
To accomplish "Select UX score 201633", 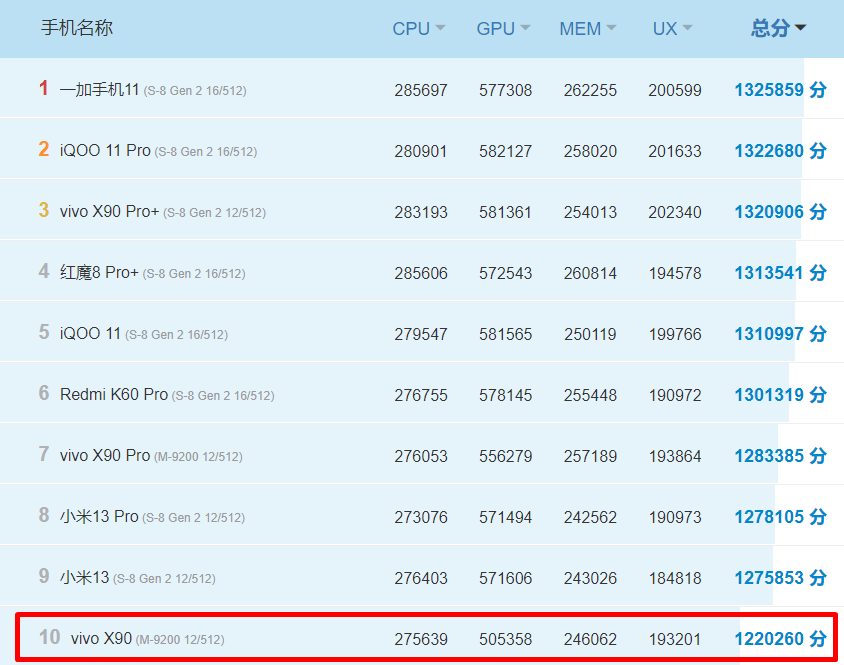I will click(674, 151).
